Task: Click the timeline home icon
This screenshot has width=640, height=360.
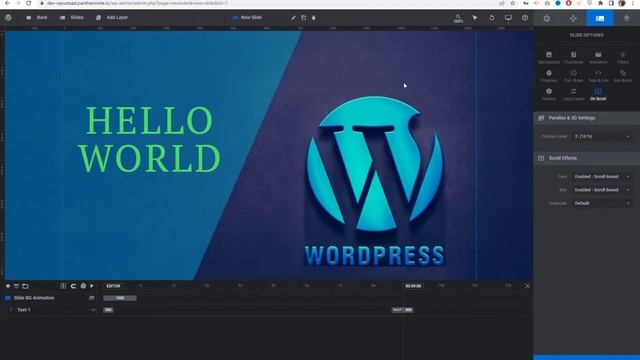Action: point(8,286)
